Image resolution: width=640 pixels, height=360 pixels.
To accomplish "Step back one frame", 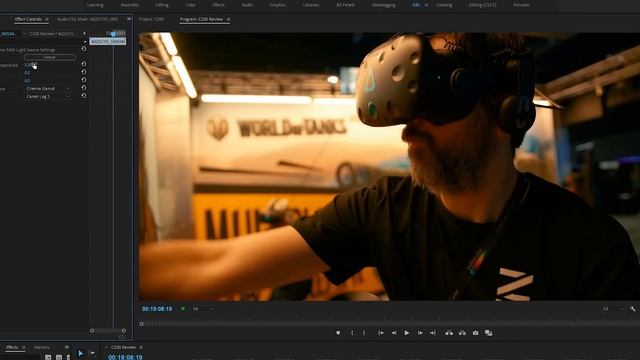I will click(x=394, y=333).
